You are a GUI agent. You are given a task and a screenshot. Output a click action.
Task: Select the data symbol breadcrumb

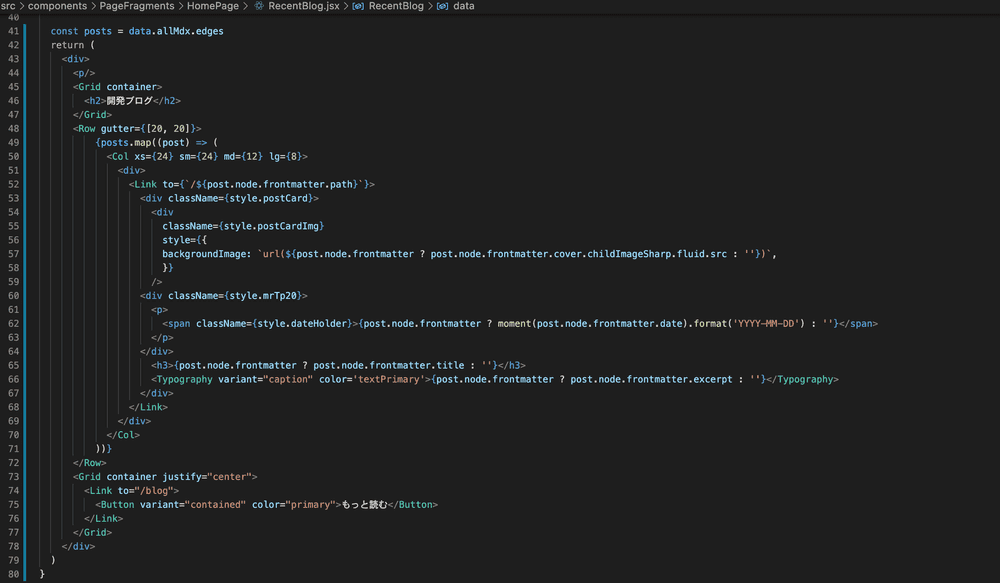[464, 6]
